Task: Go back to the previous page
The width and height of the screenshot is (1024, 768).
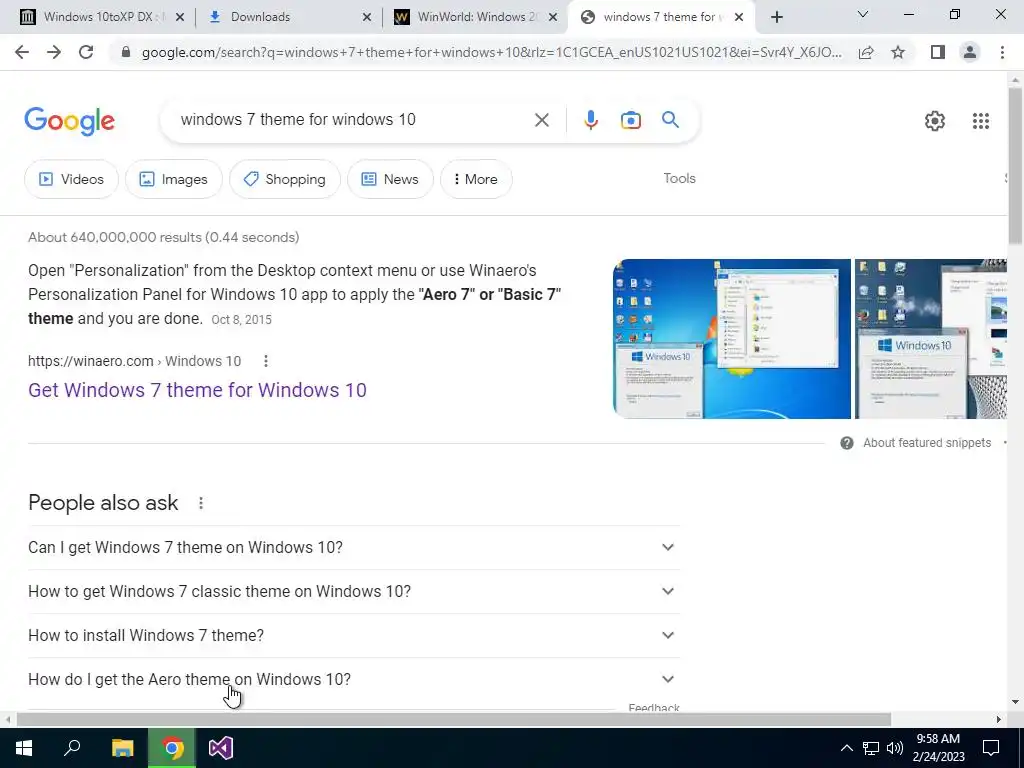Action: pyautogui.click(x=22, y=52)
